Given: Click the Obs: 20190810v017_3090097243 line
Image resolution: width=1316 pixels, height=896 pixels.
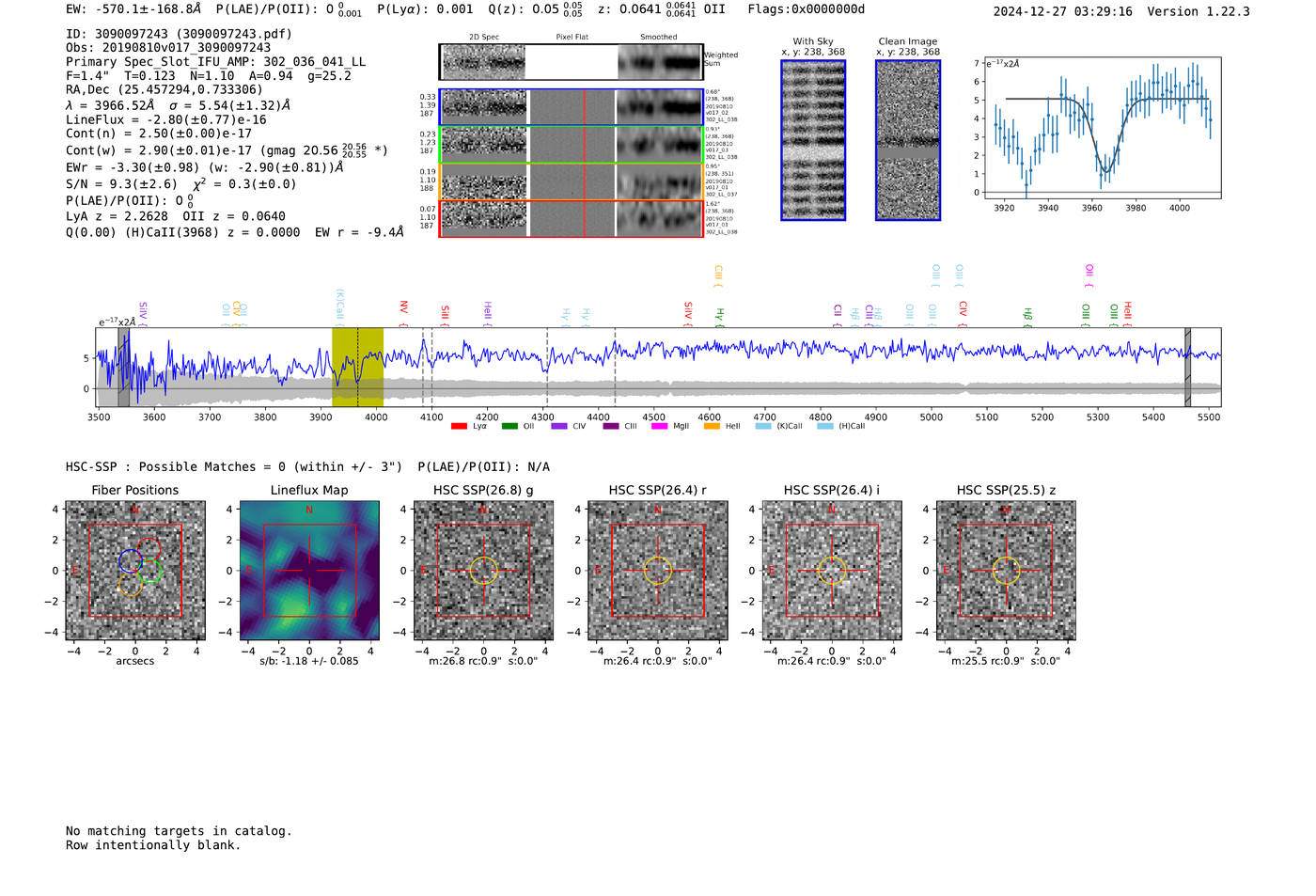Looking at the screenshot, I should point(168,48).
